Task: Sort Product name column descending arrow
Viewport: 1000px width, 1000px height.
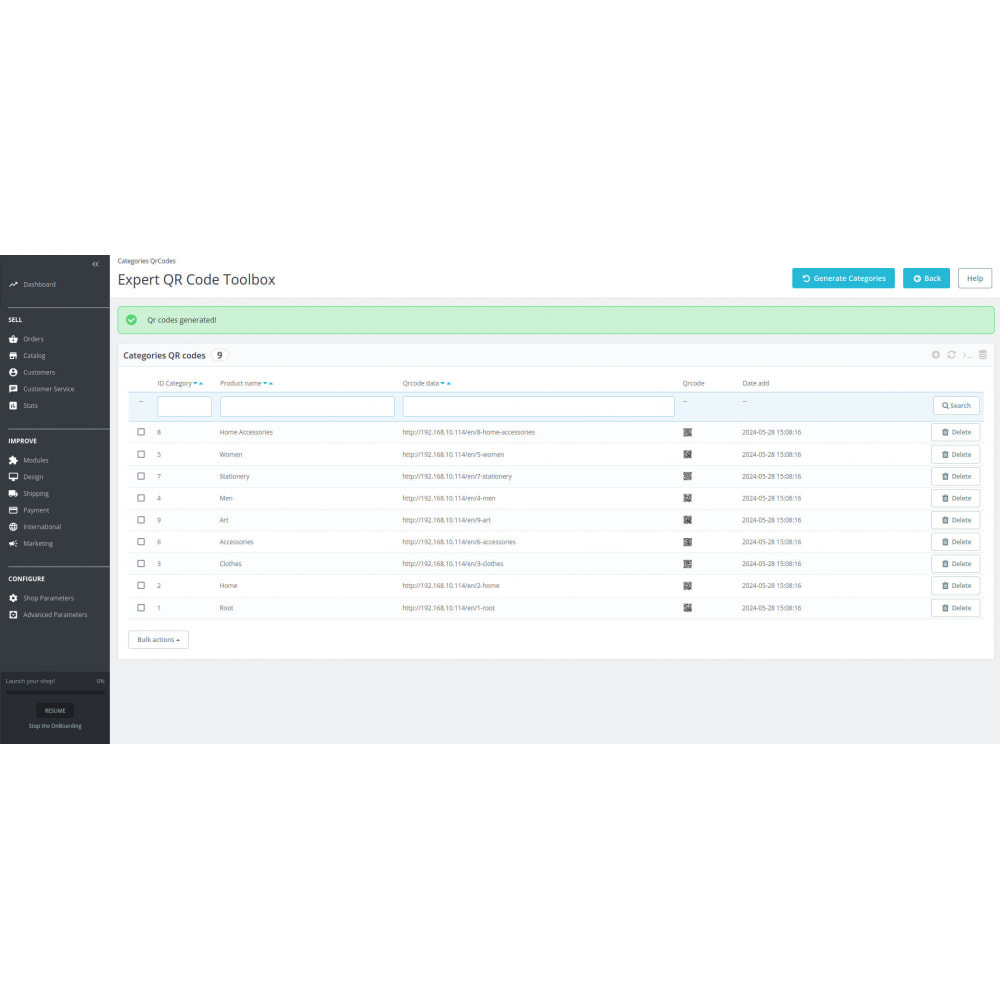Action: pos(265,384)
